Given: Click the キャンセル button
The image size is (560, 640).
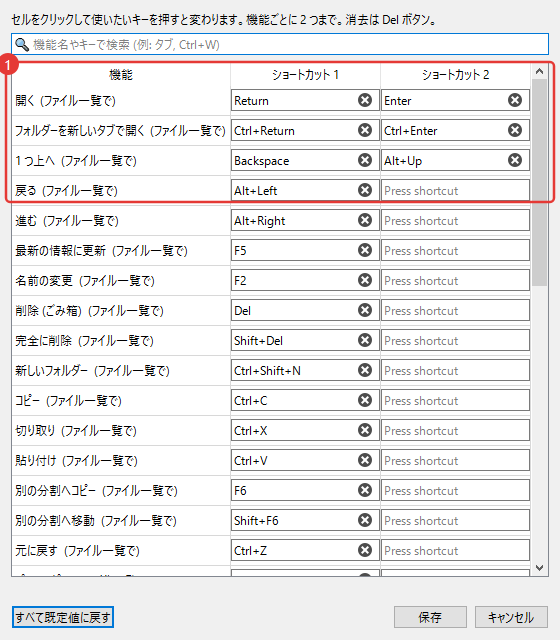Looking at the screenshot, I should click(511, 617).
